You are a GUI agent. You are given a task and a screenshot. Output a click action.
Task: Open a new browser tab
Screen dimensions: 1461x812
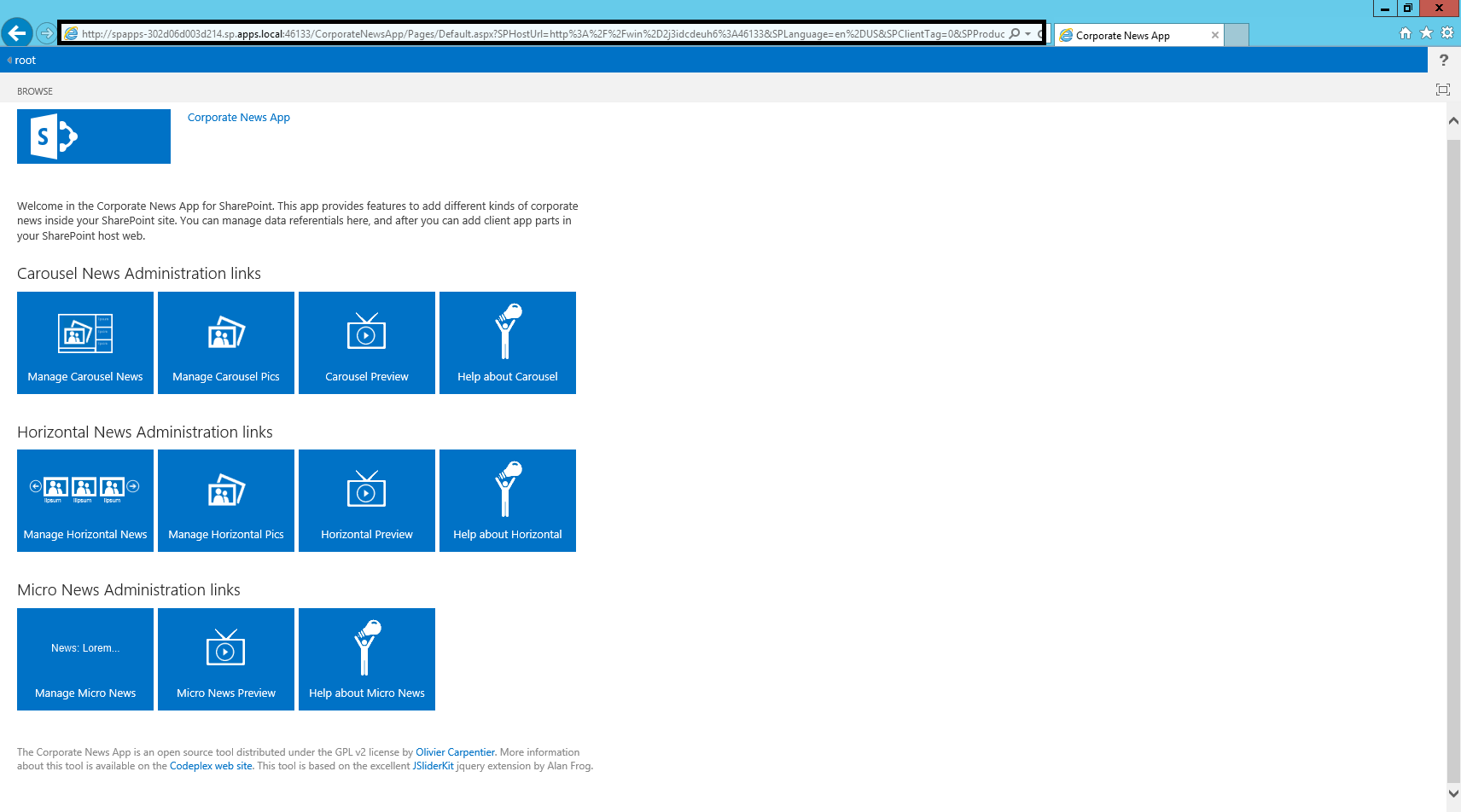1237,35
